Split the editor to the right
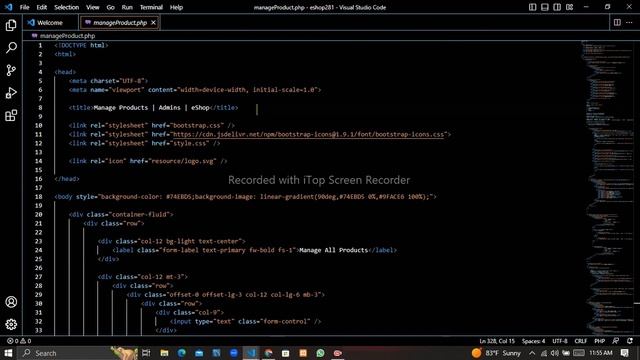The width and height of the screenshot is (640, 360). coord(617,22)
